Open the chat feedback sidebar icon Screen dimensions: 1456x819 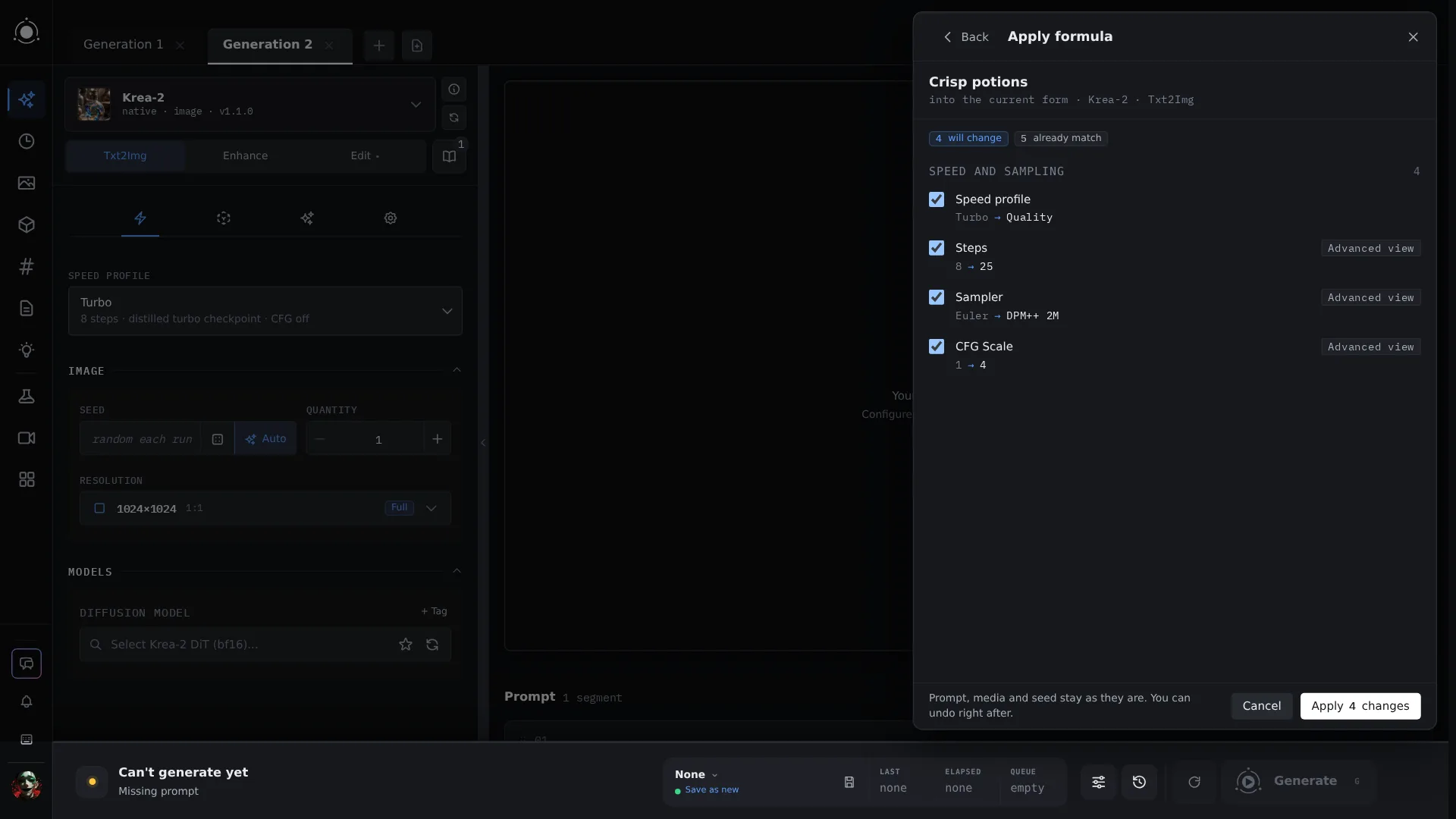point(27,664)
